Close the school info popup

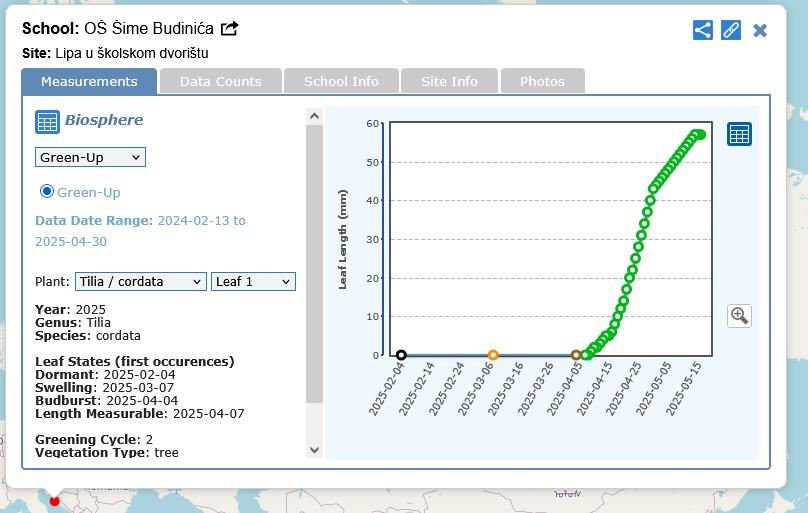[x=760, y=30]
